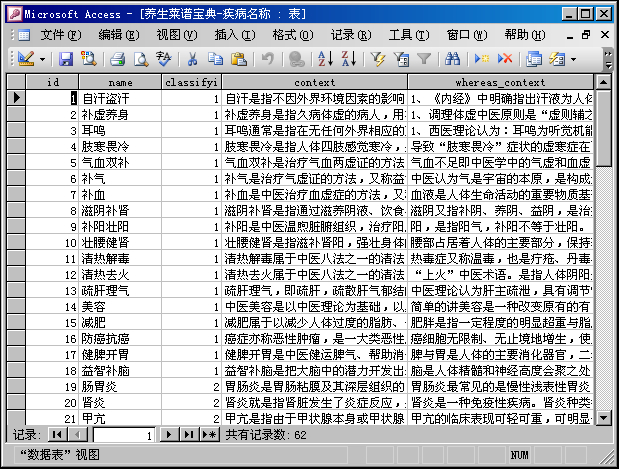The height and width of the screenshot is (469, 619).
Task: Open the 格式(O) menu
Action: (x=293, y=35)
